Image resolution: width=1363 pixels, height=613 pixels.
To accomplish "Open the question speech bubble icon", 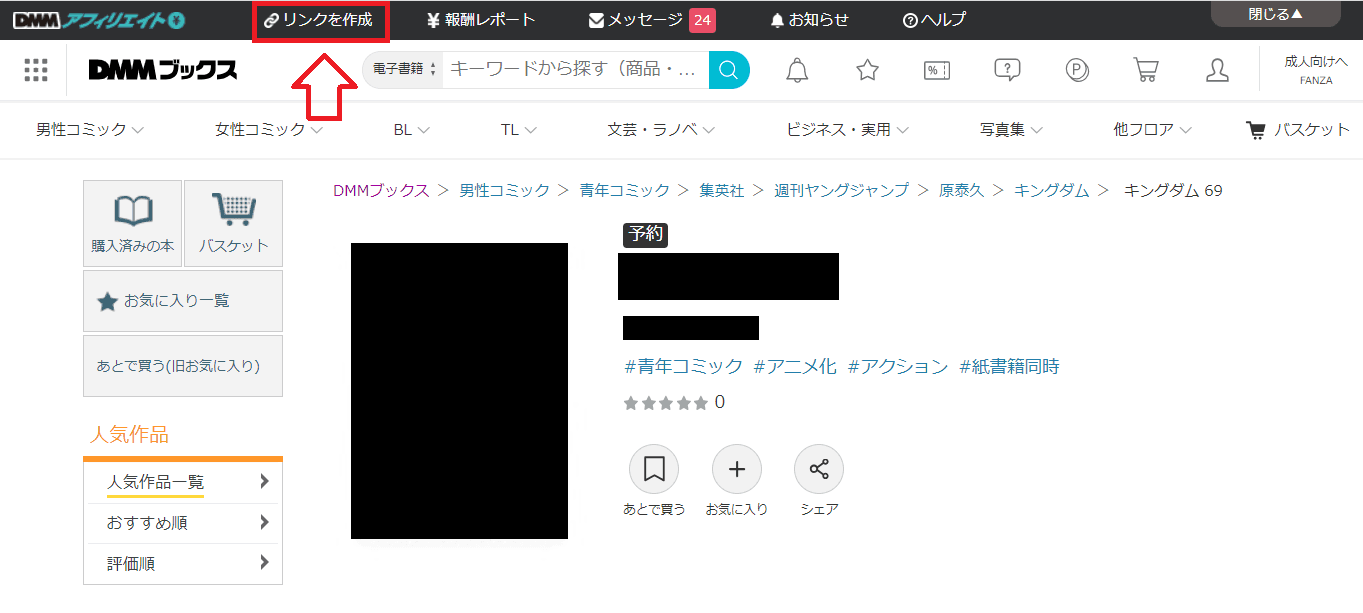I will (x=1007, y=70).
